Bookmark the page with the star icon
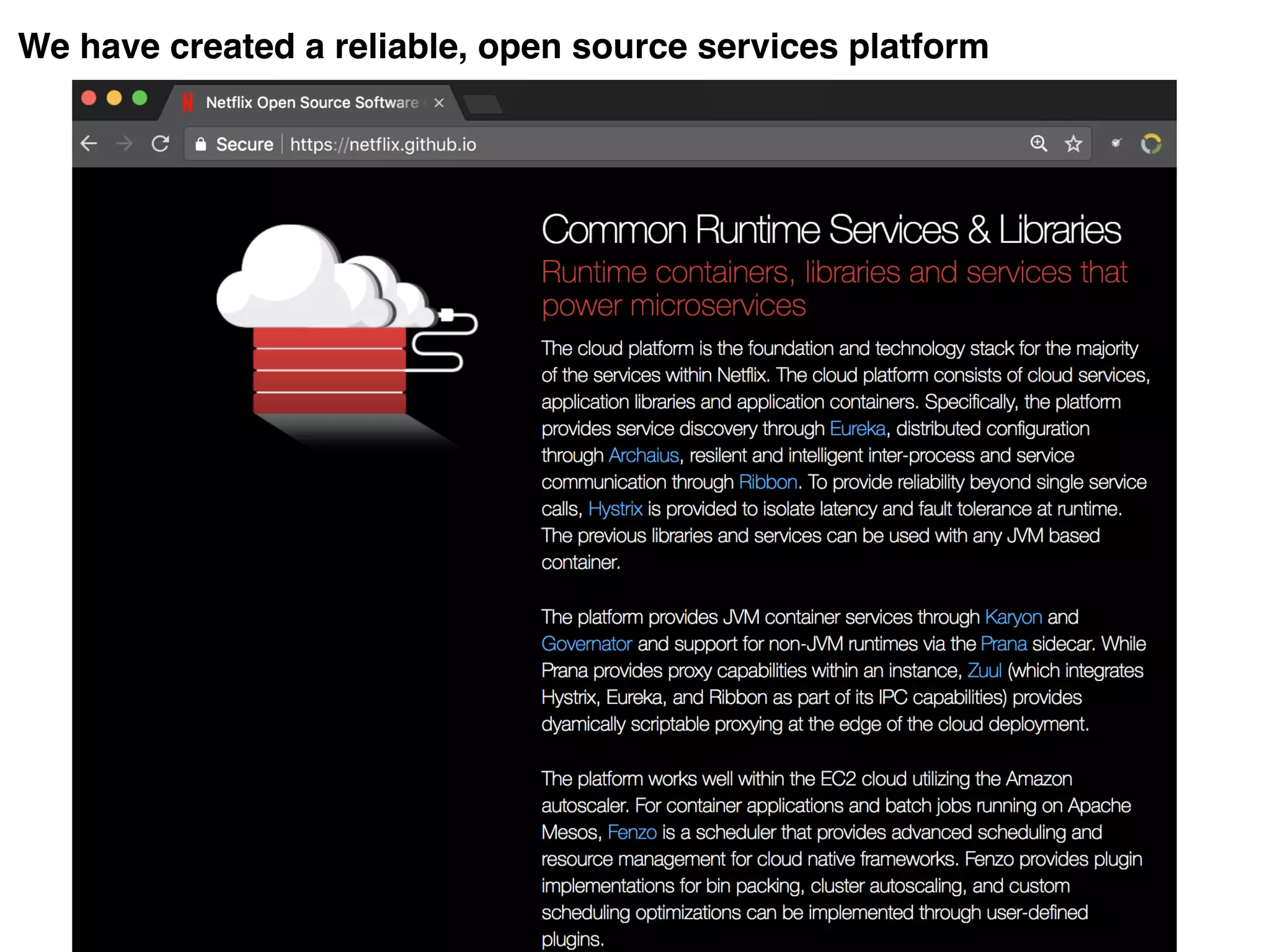The height and width of the screenshot is (952, 1270). (x=1073, y=144)
